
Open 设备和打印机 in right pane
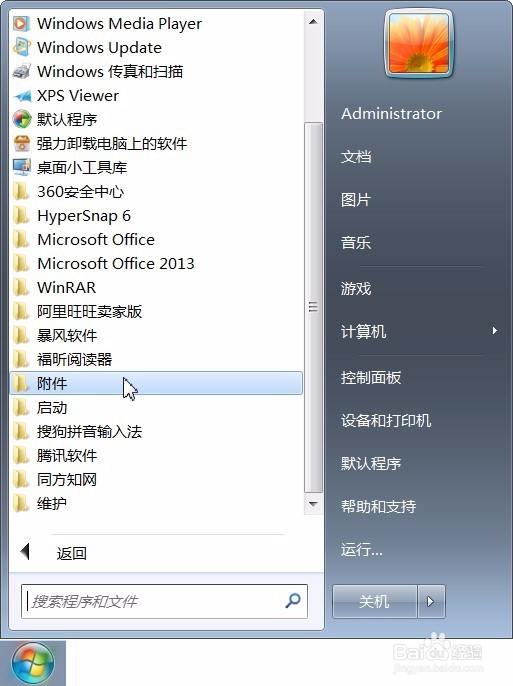386,421
